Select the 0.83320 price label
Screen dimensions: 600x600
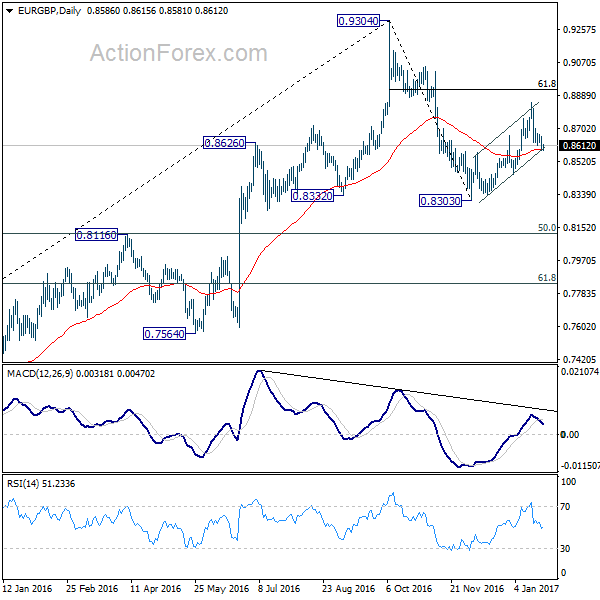coord(312,196)
